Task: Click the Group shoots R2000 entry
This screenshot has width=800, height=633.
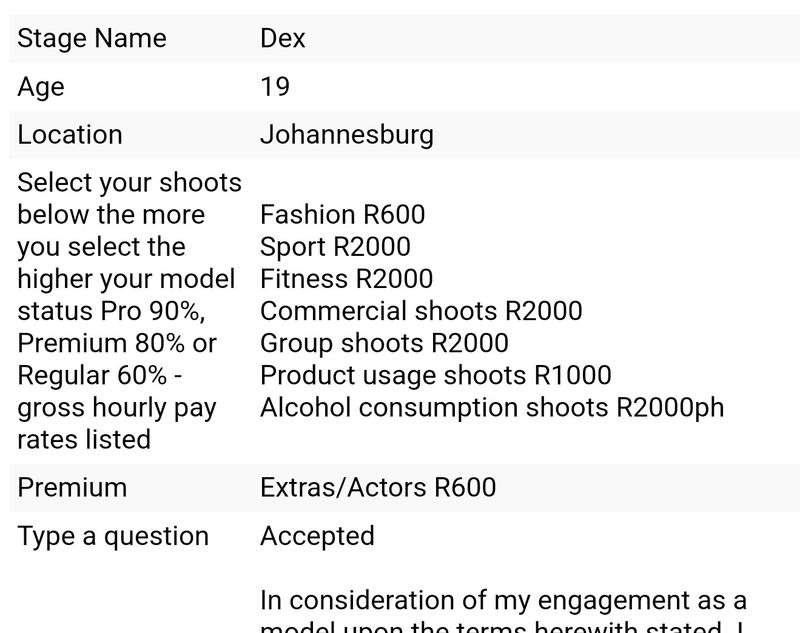Action: coord(384,343)
